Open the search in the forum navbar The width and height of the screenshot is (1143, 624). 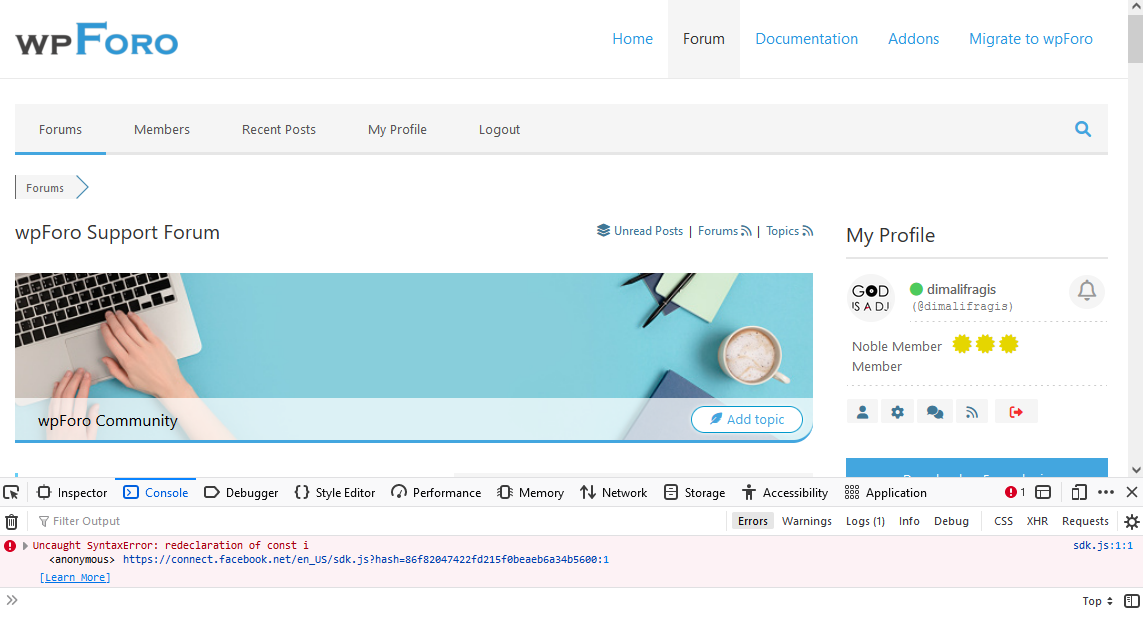[1082, 129]
